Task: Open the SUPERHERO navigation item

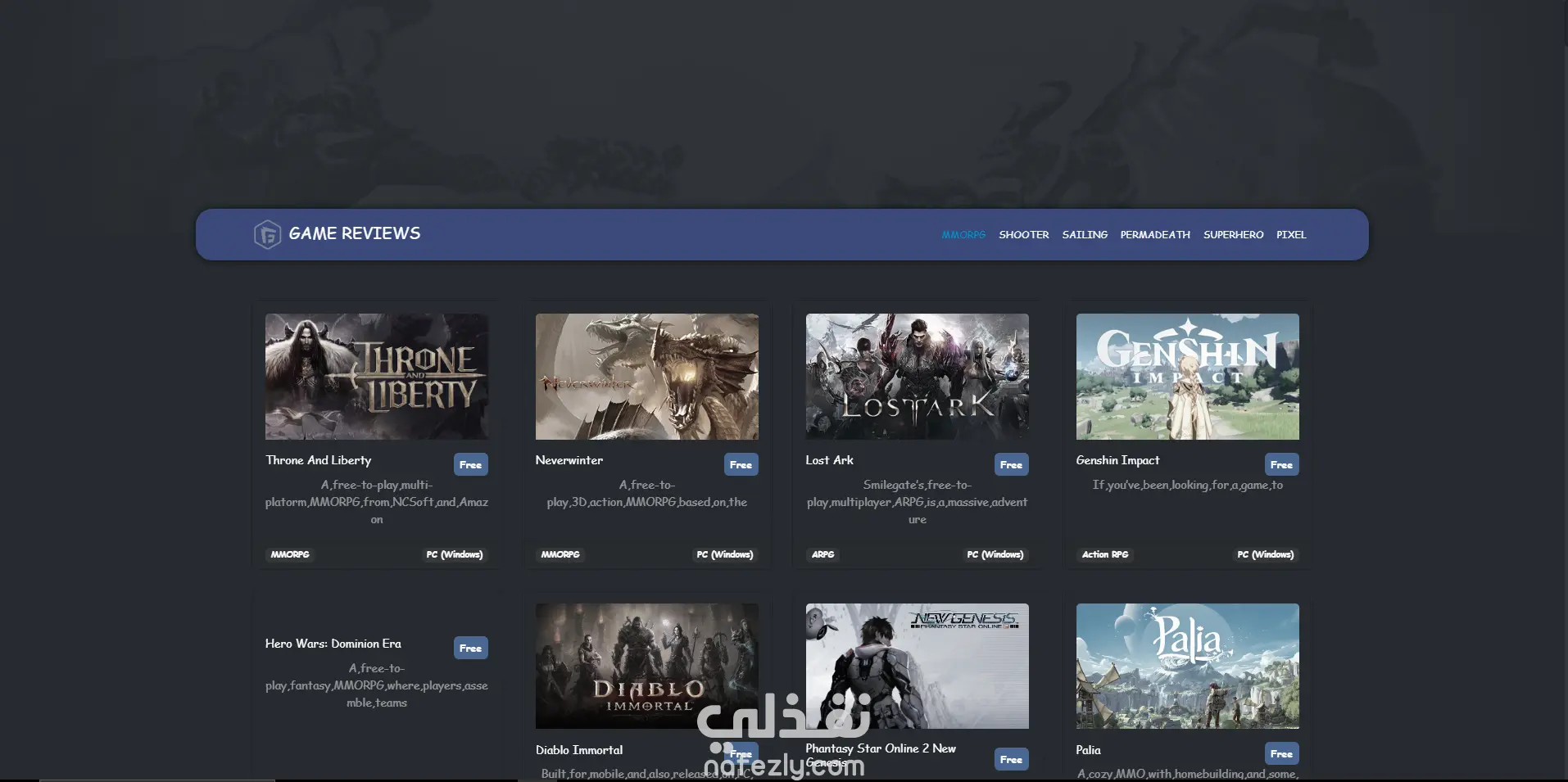Action: point(1233,235)
